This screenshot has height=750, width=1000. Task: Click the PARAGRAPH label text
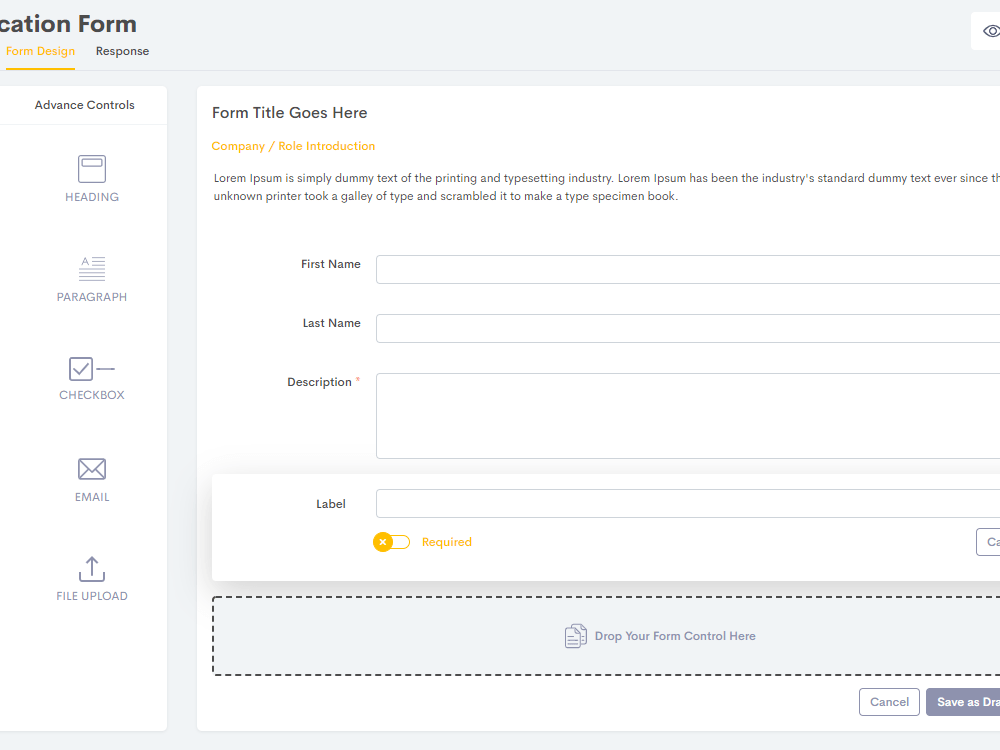(x=92, y=297)
